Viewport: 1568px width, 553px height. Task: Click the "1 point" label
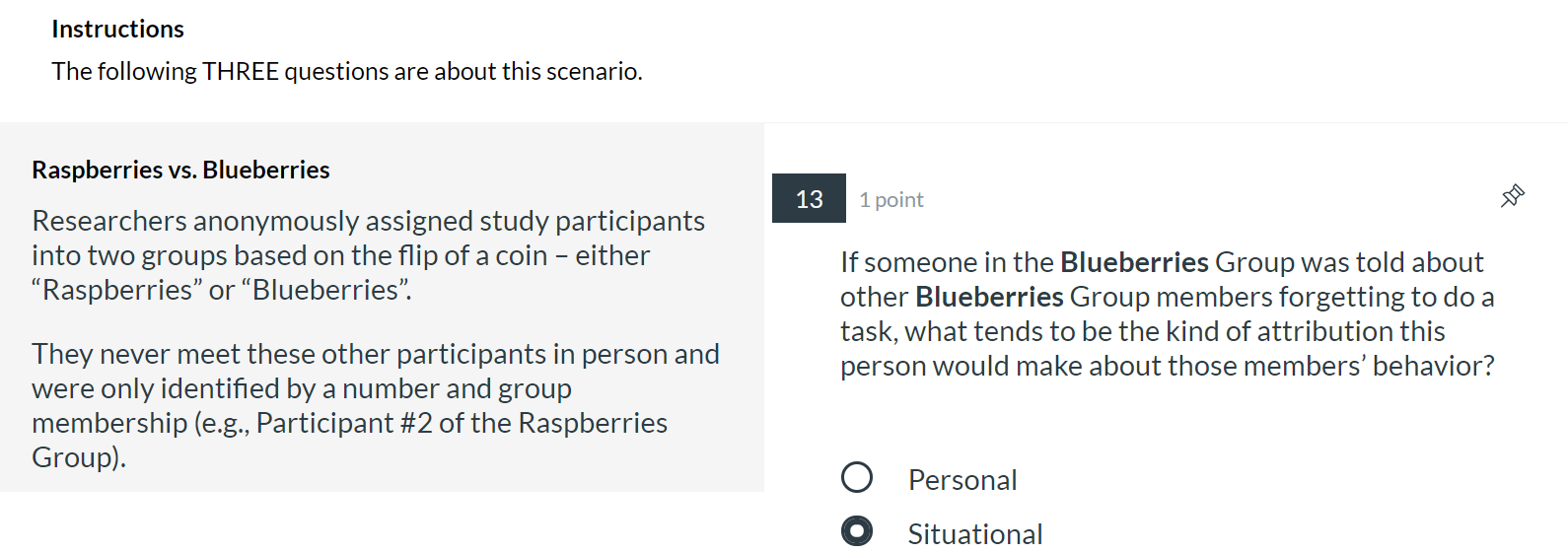pos(891,200)
